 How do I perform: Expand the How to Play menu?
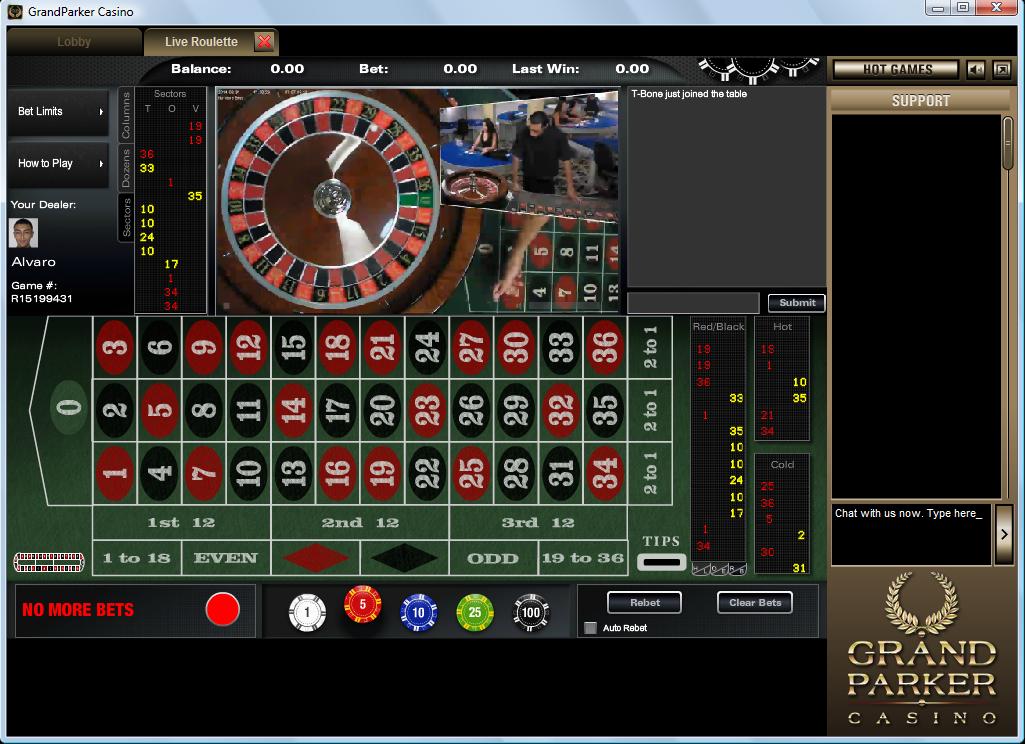point(58,163)
